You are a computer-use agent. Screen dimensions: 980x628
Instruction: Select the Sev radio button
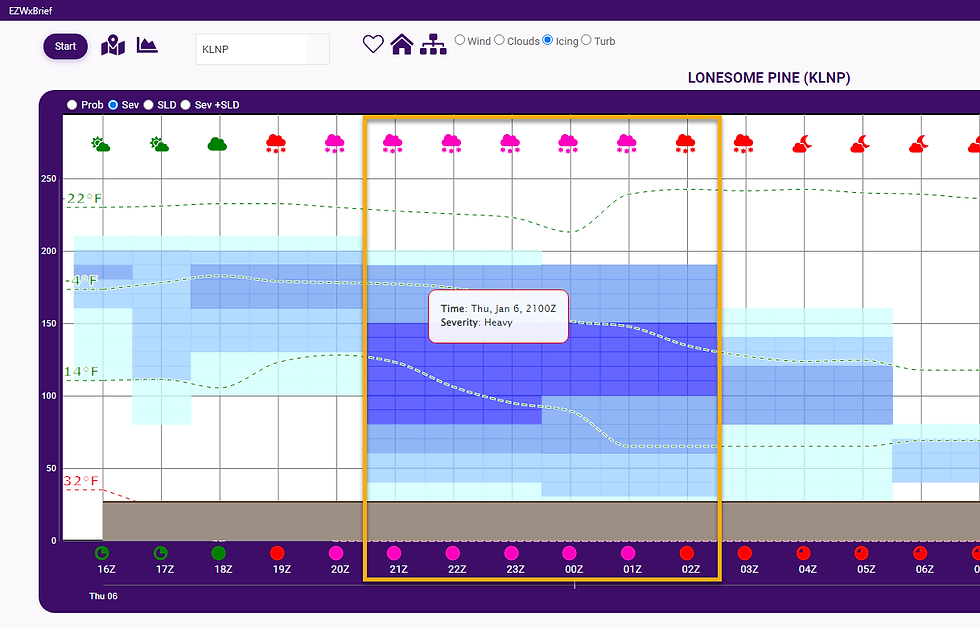coord(113,105)
